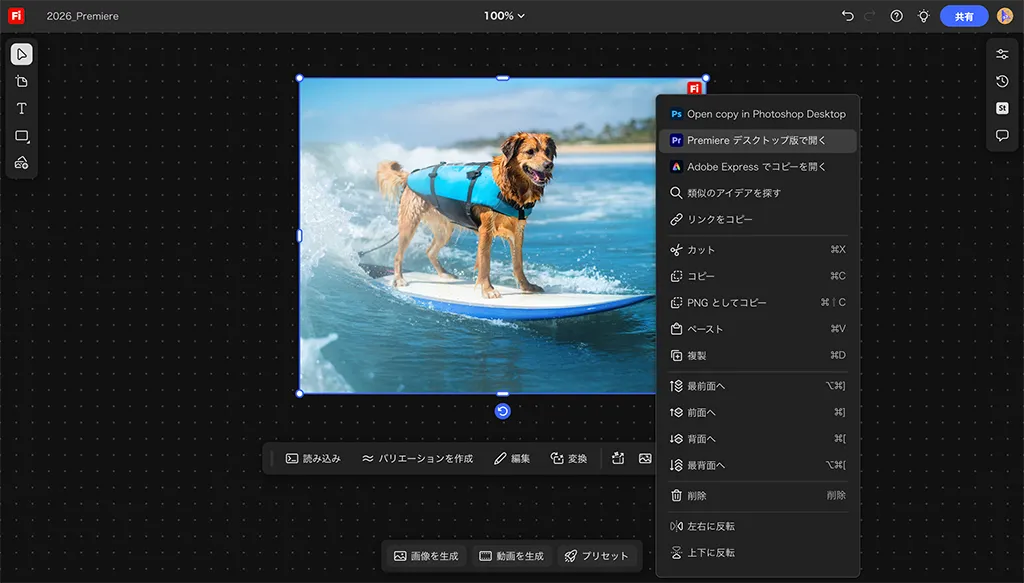Screen dimensions: 1024x583
Task: Click the undo arrow in top bar
Action: point(848,16)
